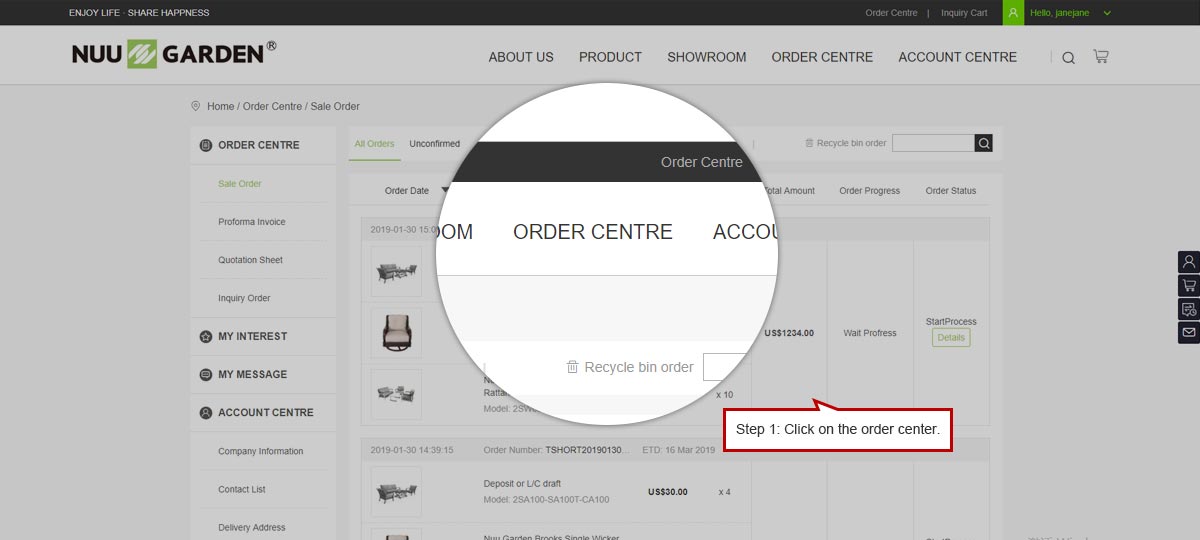
Task: Open the SHOWROOM menu
Action: (707, 57)
